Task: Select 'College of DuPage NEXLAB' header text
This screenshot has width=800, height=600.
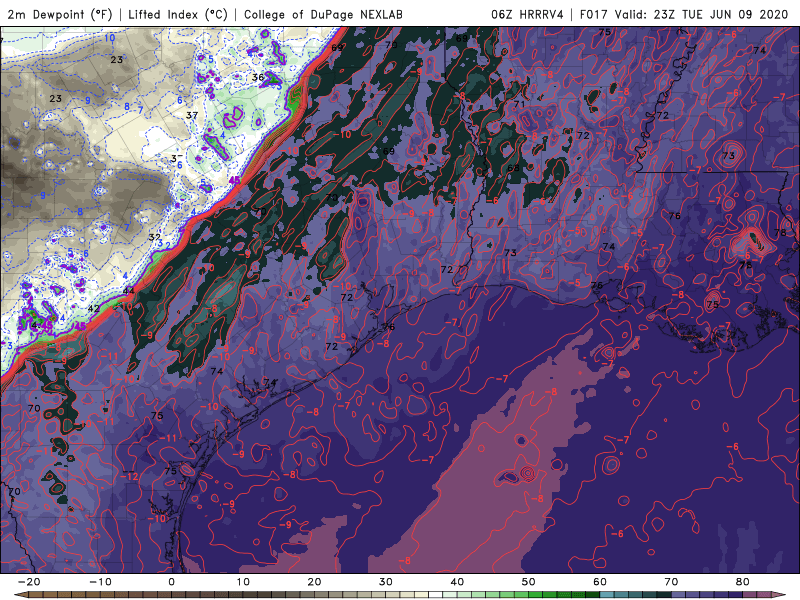Action: [323, 14]
